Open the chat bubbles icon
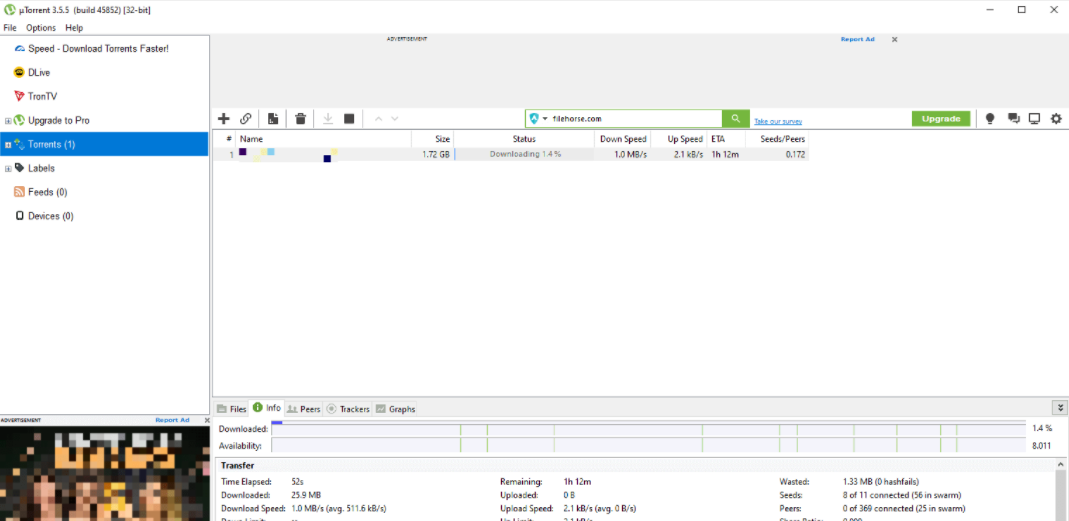Screen dimensions: 1069x521 point(1013,119)
